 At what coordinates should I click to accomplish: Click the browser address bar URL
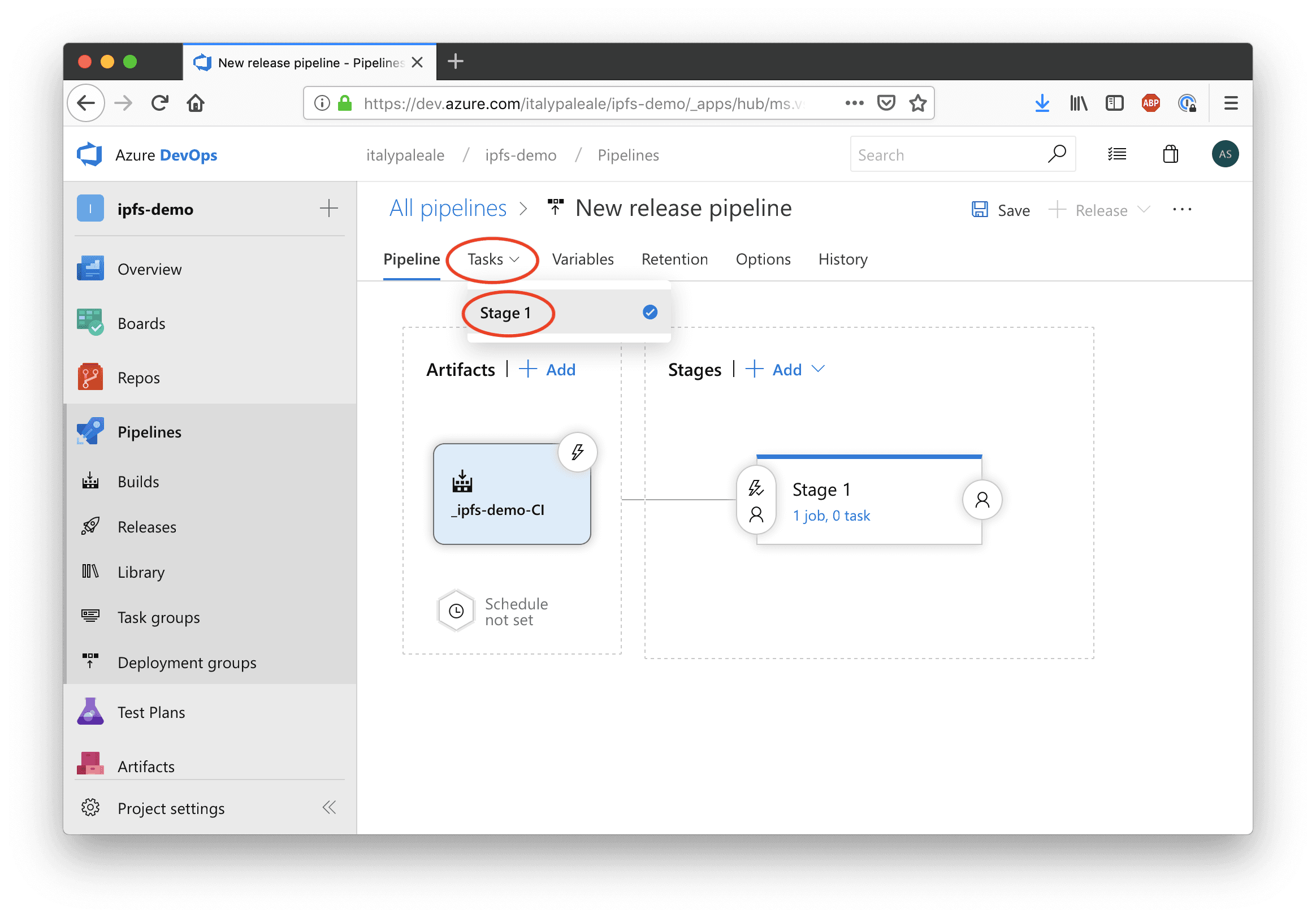(x=585, y=103)
